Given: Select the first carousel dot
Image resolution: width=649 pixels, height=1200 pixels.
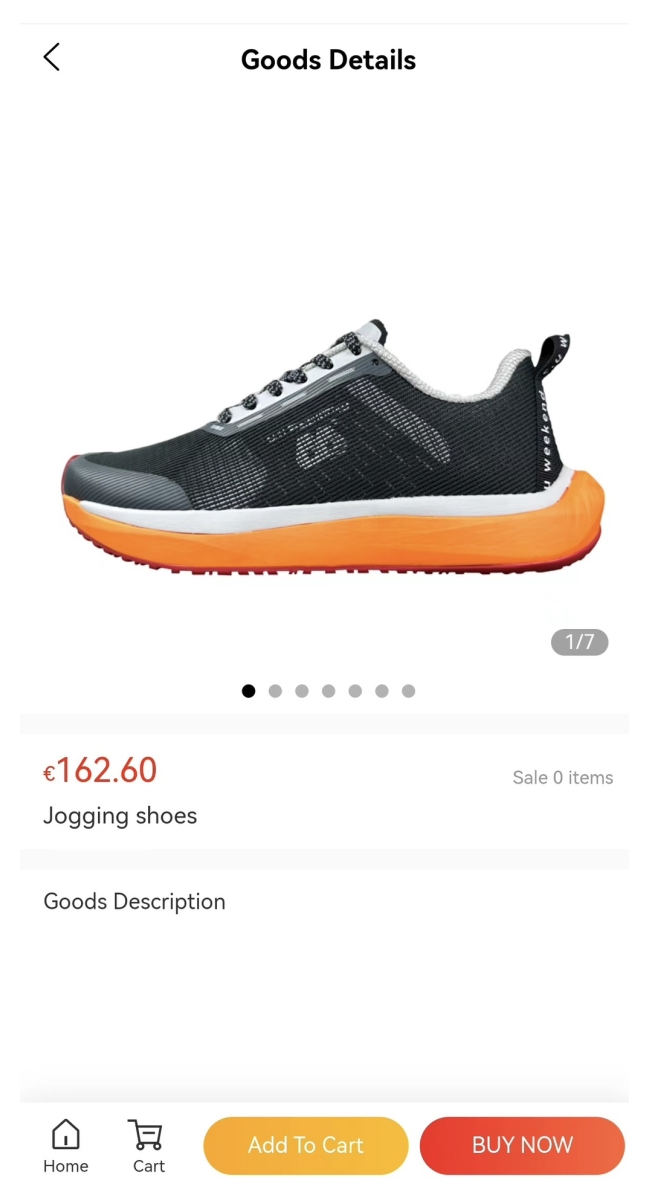Looking at the screenshot, I should coord(249,691).
